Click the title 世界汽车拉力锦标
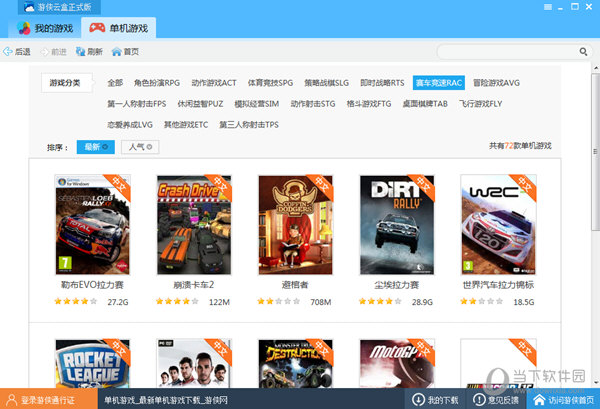600x409 pixels. pos(498,285)
